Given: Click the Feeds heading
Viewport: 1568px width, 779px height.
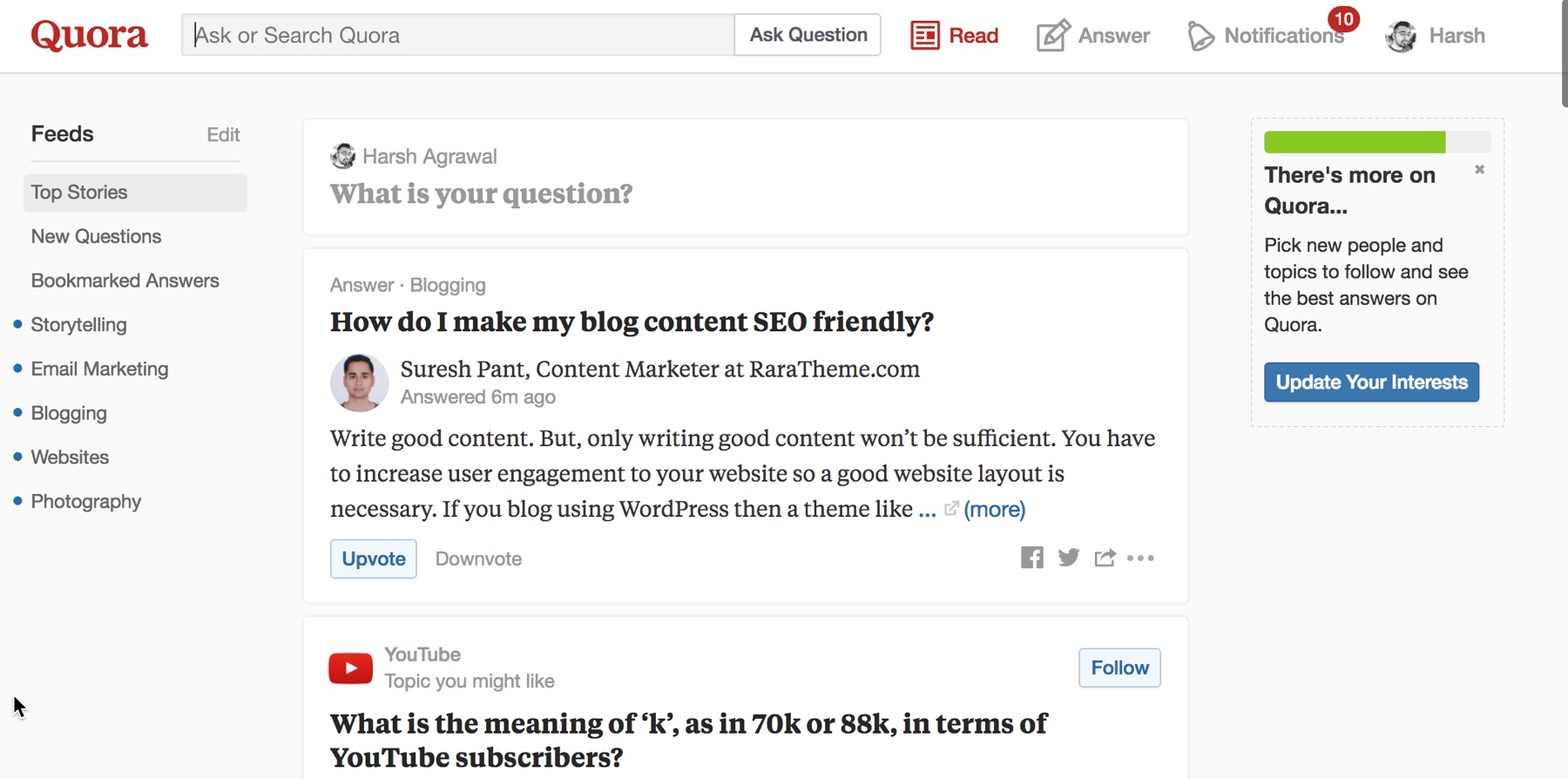Looking at the screenshot, I should pos(62,133).
